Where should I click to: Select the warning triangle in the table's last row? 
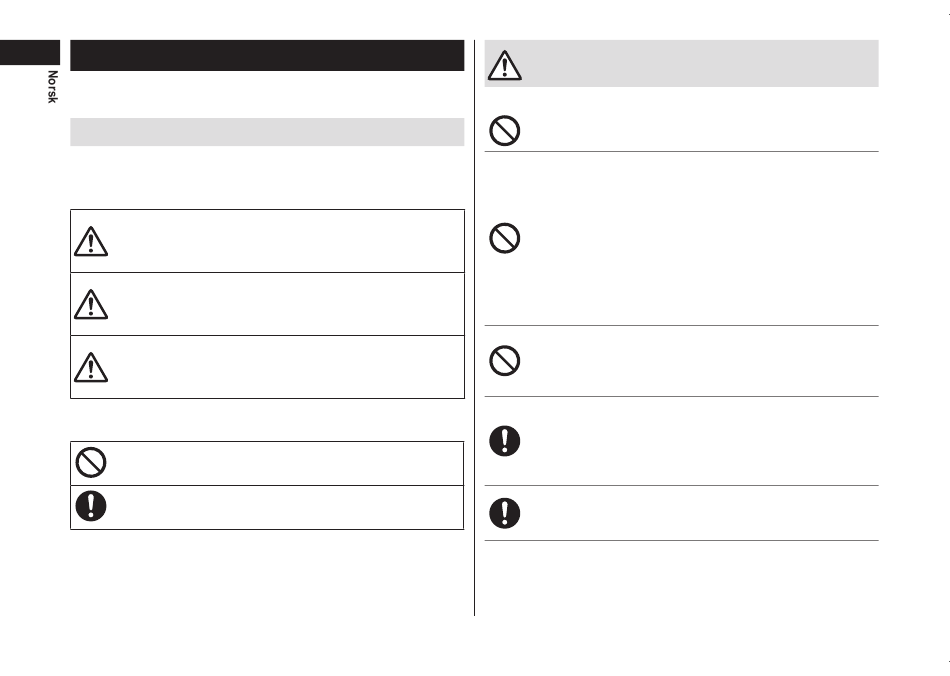pyautogui.click(x=91, y=367)
